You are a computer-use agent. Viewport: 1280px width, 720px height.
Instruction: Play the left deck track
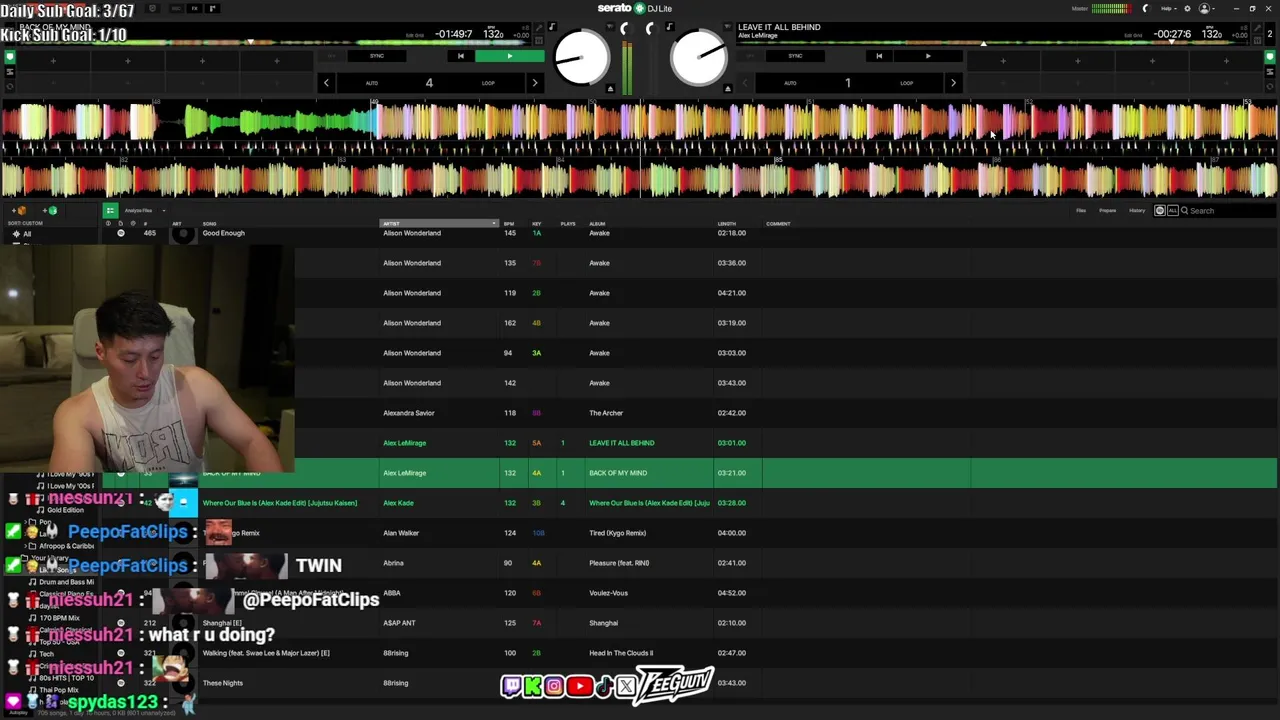coord(509,56)
